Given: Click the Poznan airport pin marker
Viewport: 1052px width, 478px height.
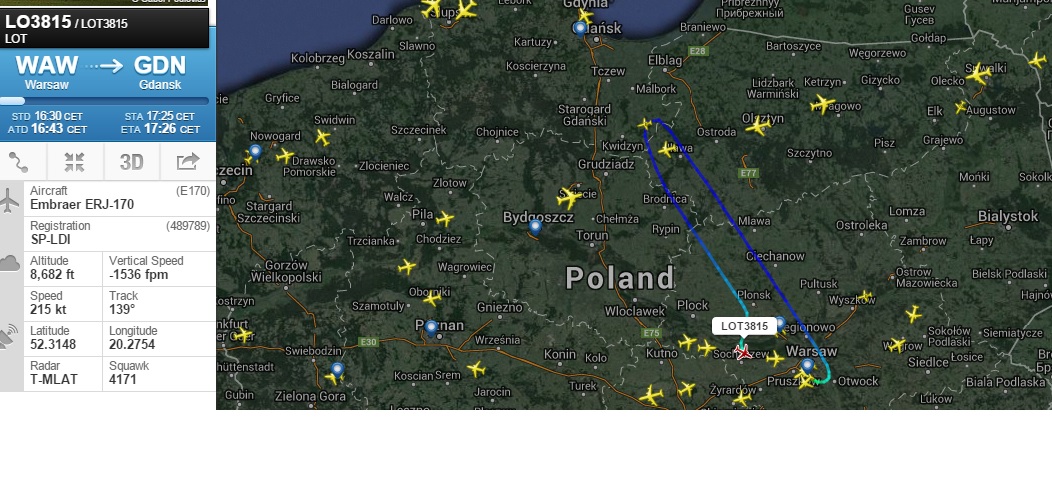Looking at the screenshot, I should 431,328.
